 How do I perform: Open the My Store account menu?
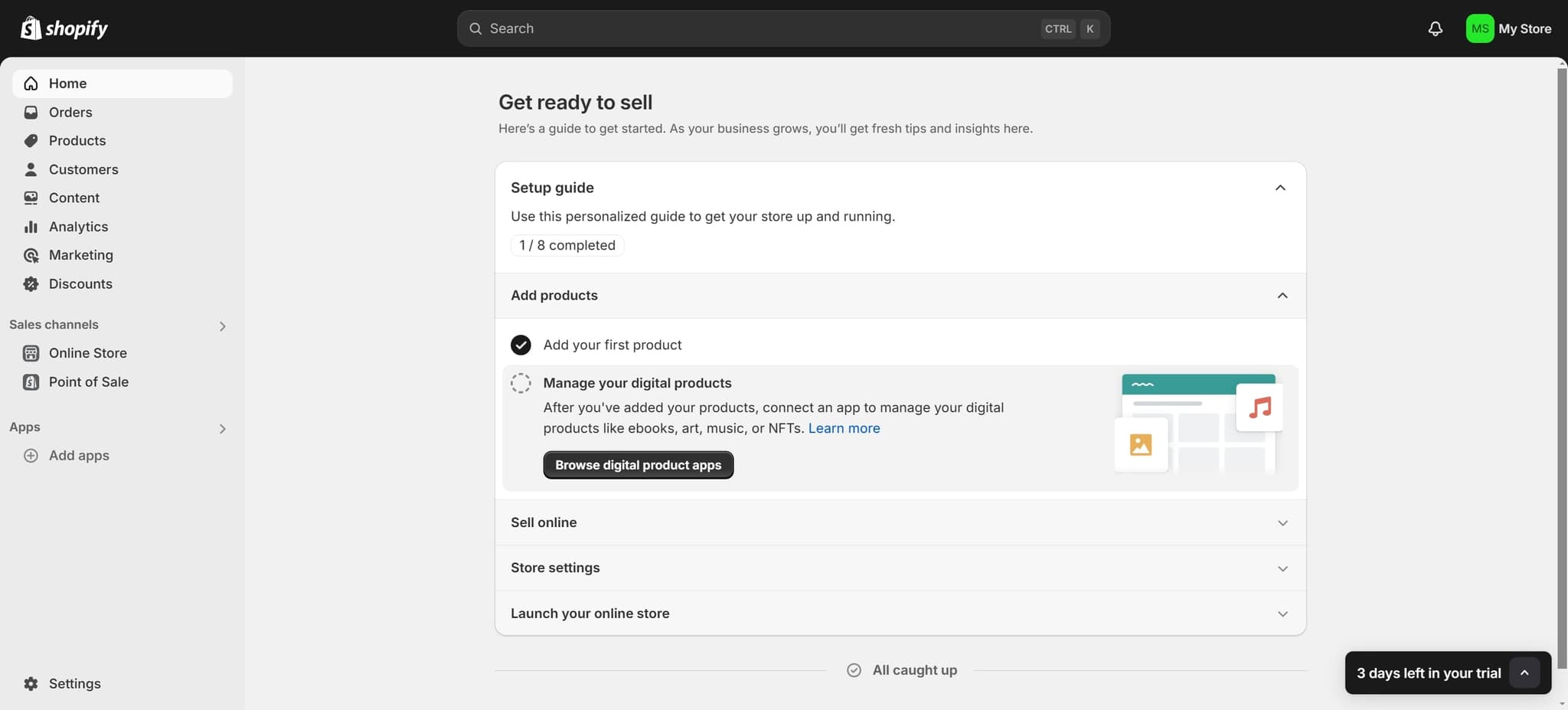pos(1509,28)
